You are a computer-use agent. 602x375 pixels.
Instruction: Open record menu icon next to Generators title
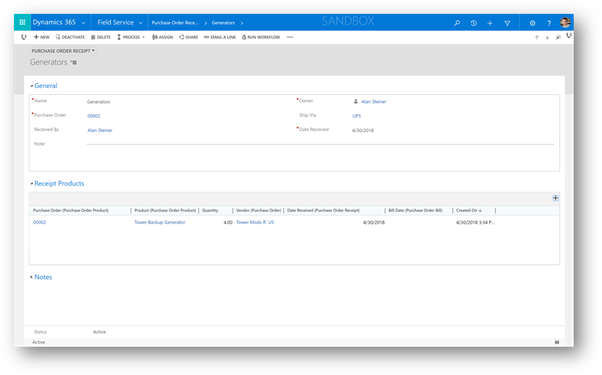click(x=74, y=62)
